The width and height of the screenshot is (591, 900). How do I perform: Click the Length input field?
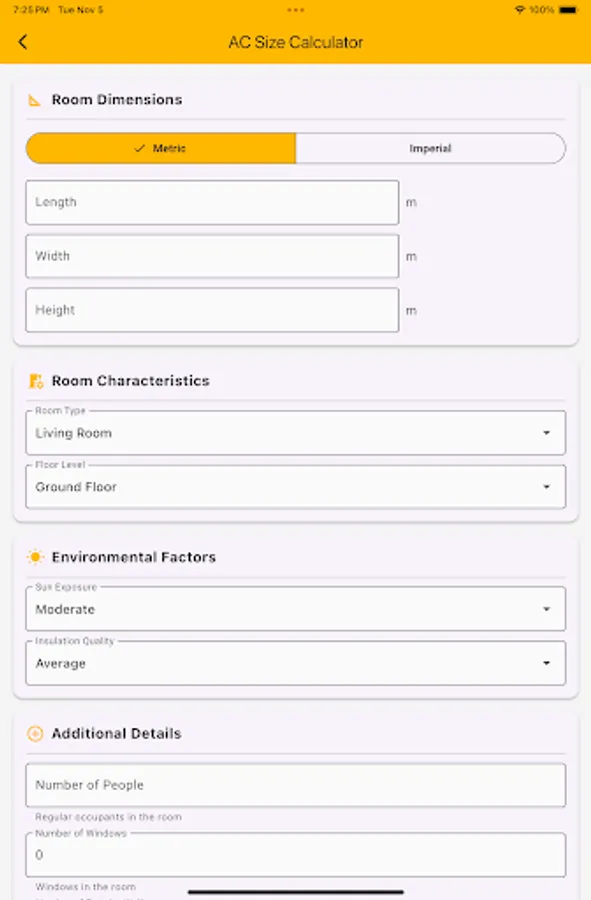212,202
